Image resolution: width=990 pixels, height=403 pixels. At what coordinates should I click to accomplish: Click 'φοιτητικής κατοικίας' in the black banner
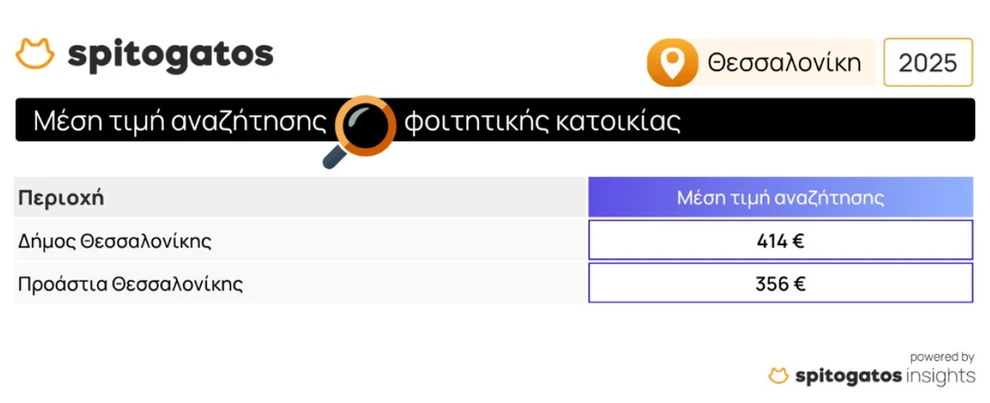coord(542,122)
